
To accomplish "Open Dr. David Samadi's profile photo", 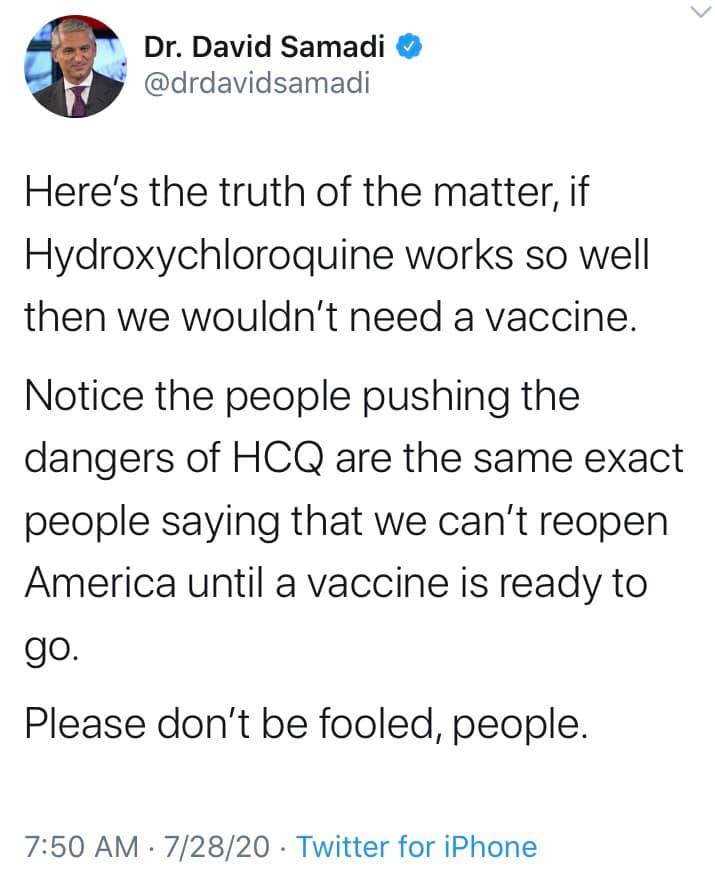I will pos(75,66).
